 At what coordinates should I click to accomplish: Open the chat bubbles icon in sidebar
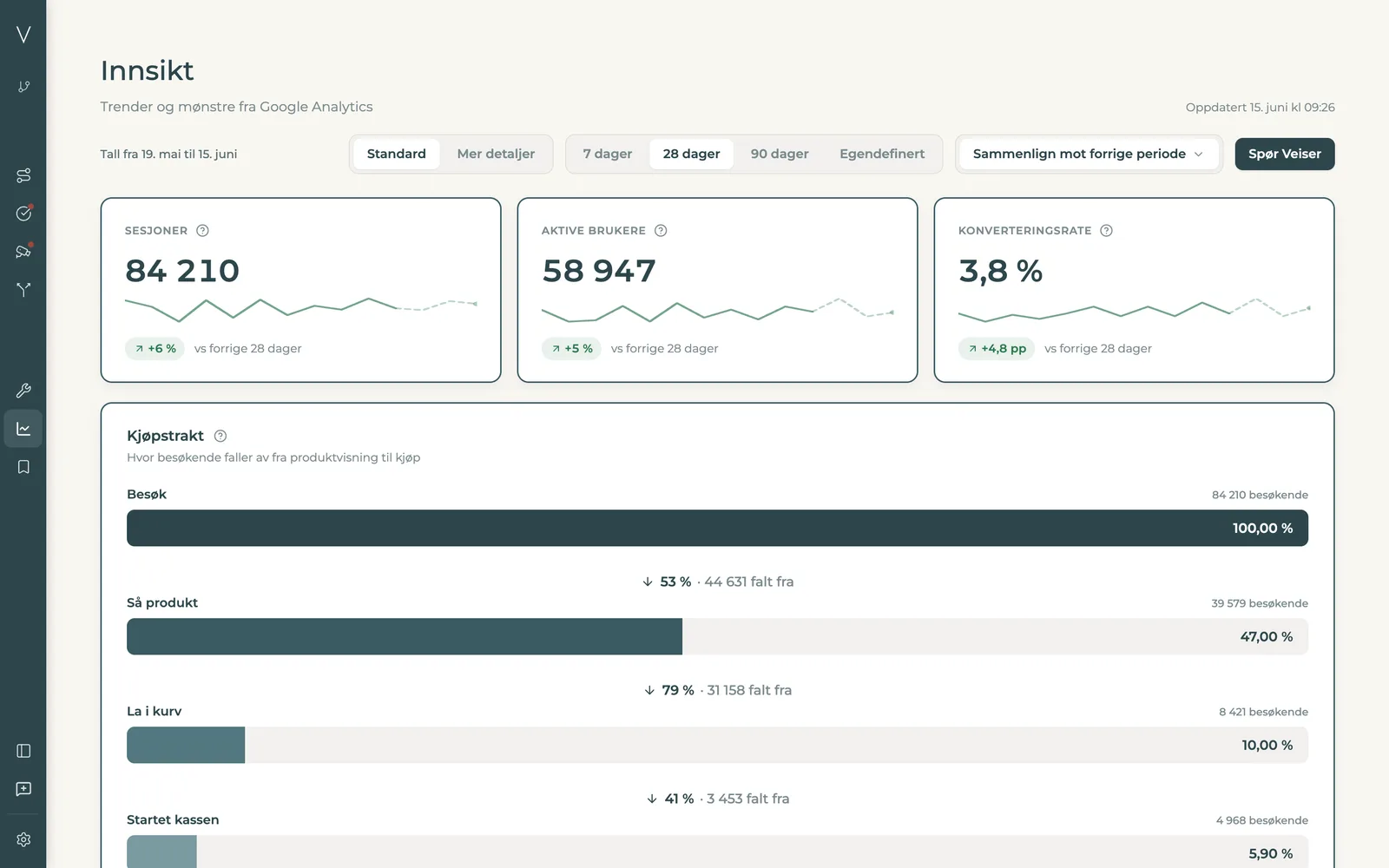[x=23, y=252]
